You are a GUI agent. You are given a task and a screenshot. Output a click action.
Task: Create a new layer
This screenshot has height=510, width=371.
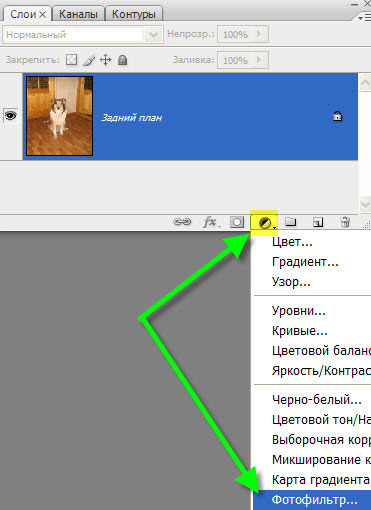tap(318, 222)
